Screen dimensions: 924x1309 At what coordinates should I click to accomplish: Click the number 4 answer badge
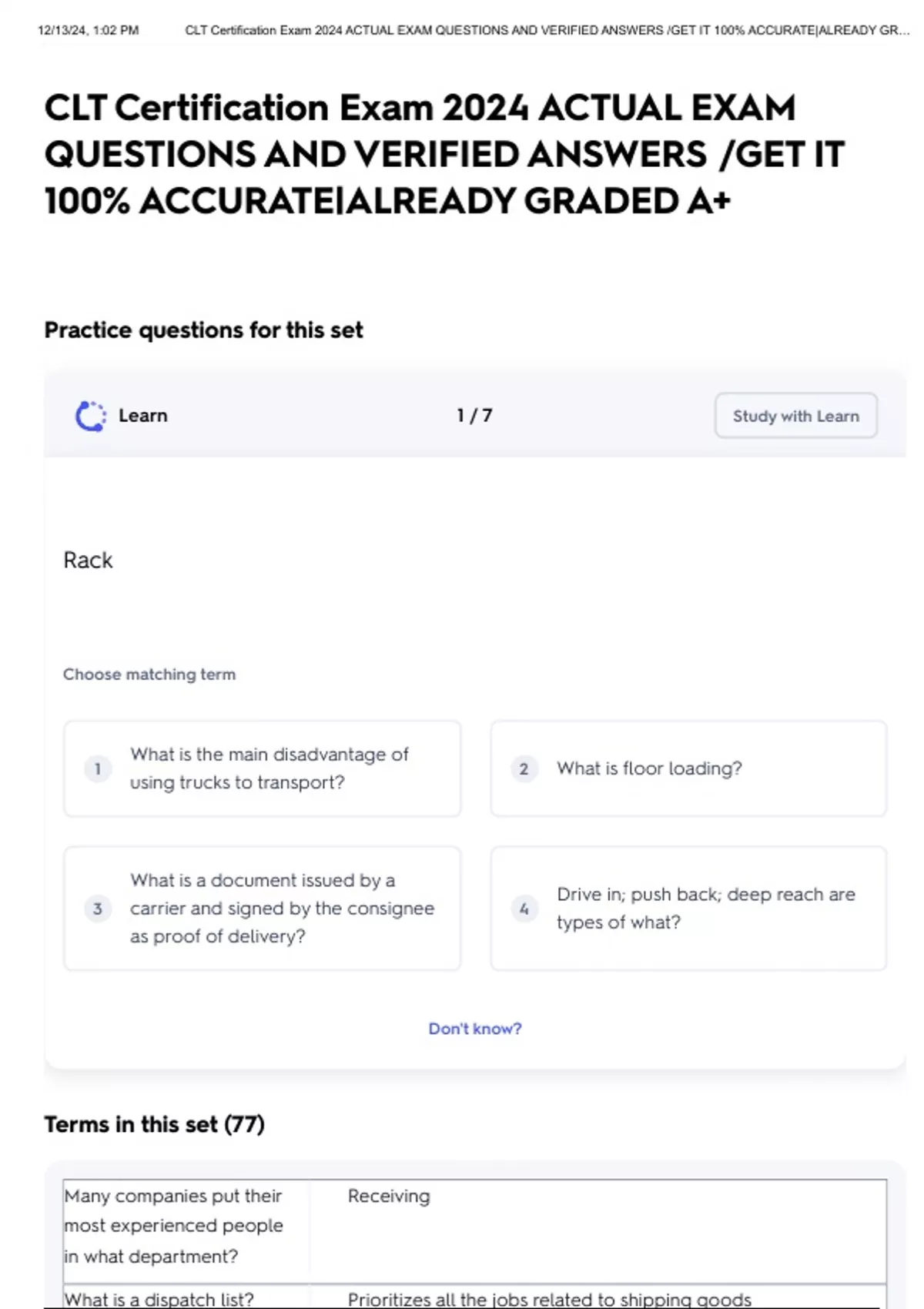click(524, 909)
